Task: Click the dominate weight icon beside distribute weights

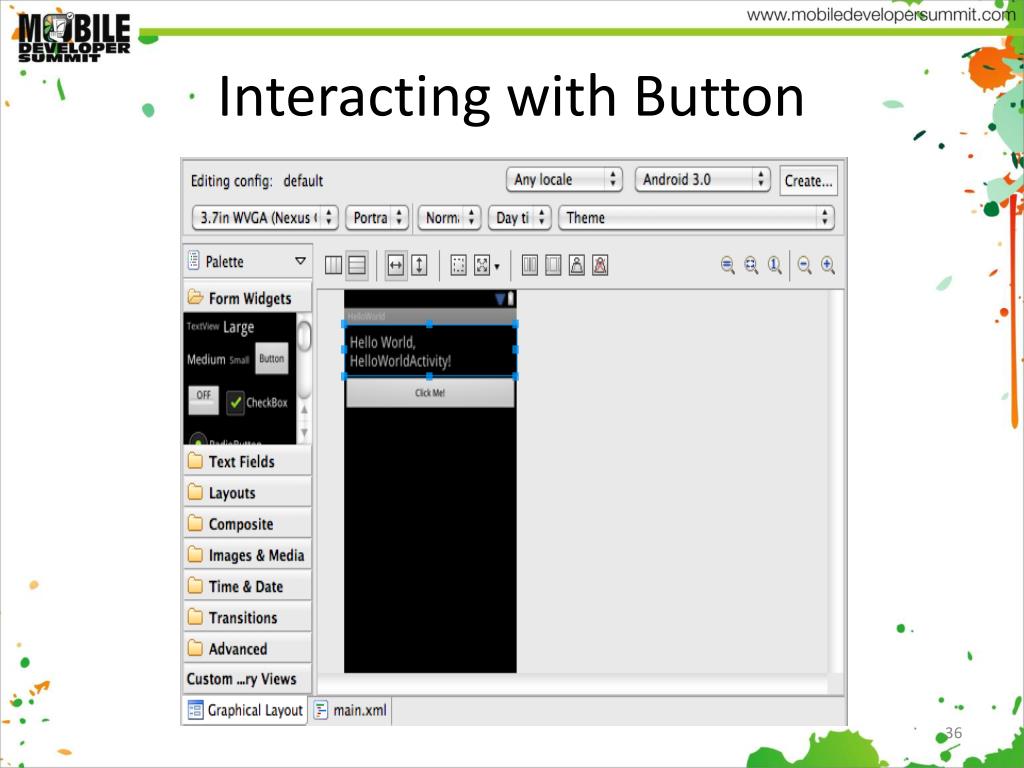Action: [553, 265]
